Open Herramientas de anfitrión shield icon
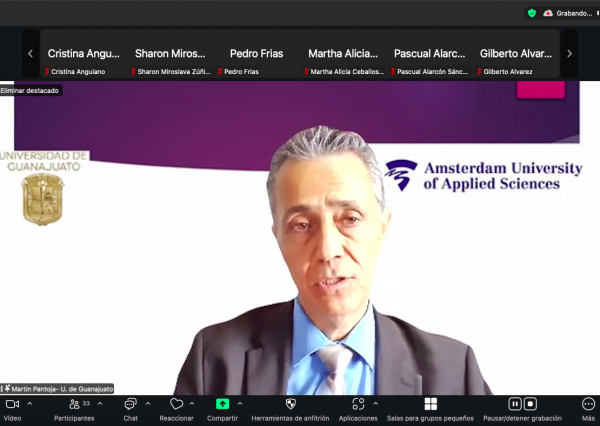 coord(290,404)
